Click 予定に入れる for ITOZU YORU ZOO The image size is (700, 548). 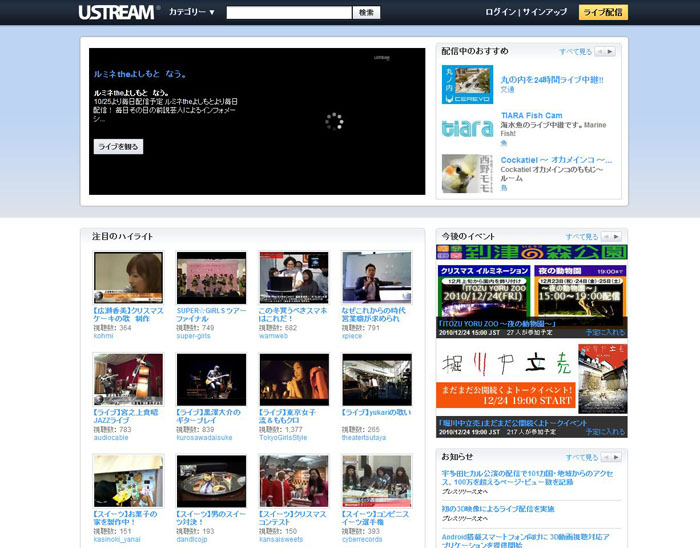(605, 332)
